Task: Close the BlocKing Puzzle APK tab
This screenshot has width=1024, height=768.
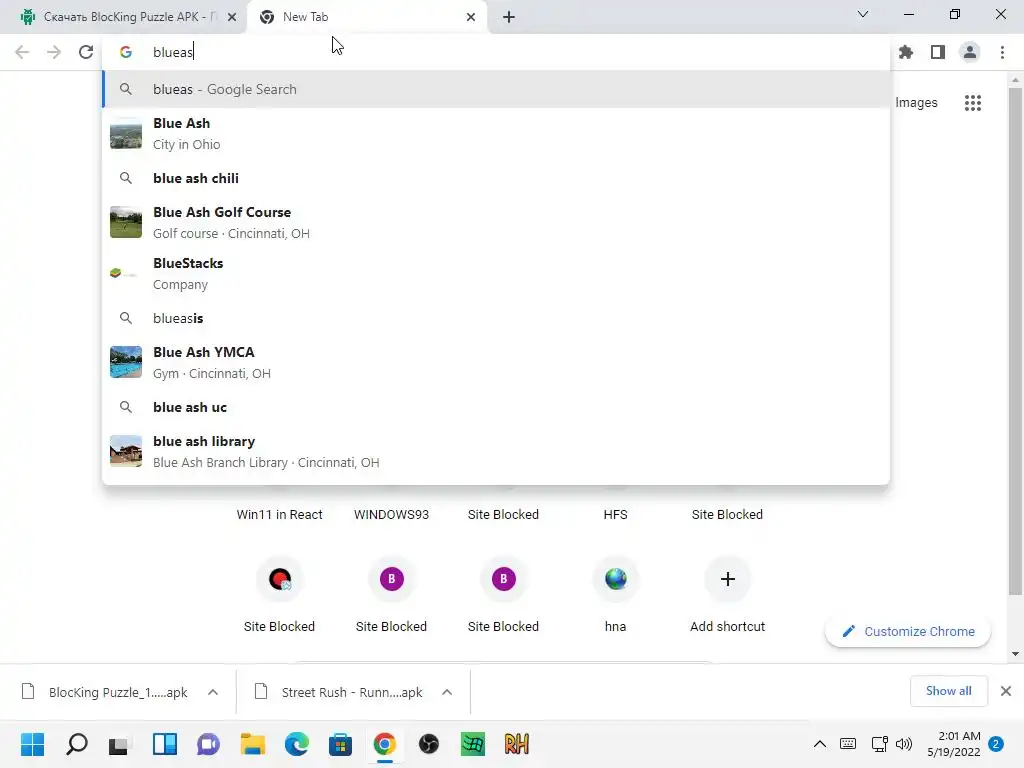Action: click(x=232, y=17)
